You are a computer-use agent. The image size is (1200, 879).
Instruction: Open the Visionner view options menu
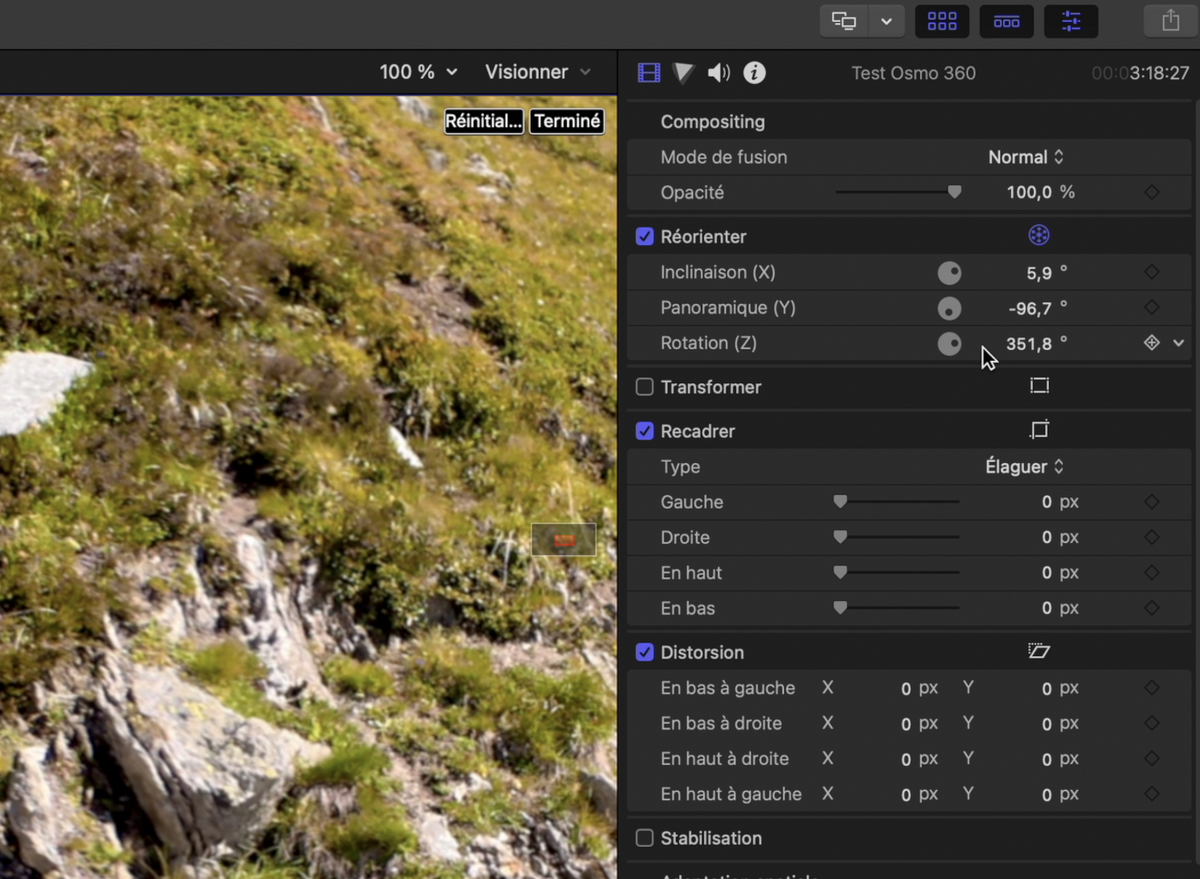pyautogui.click(x=538, y=72)
